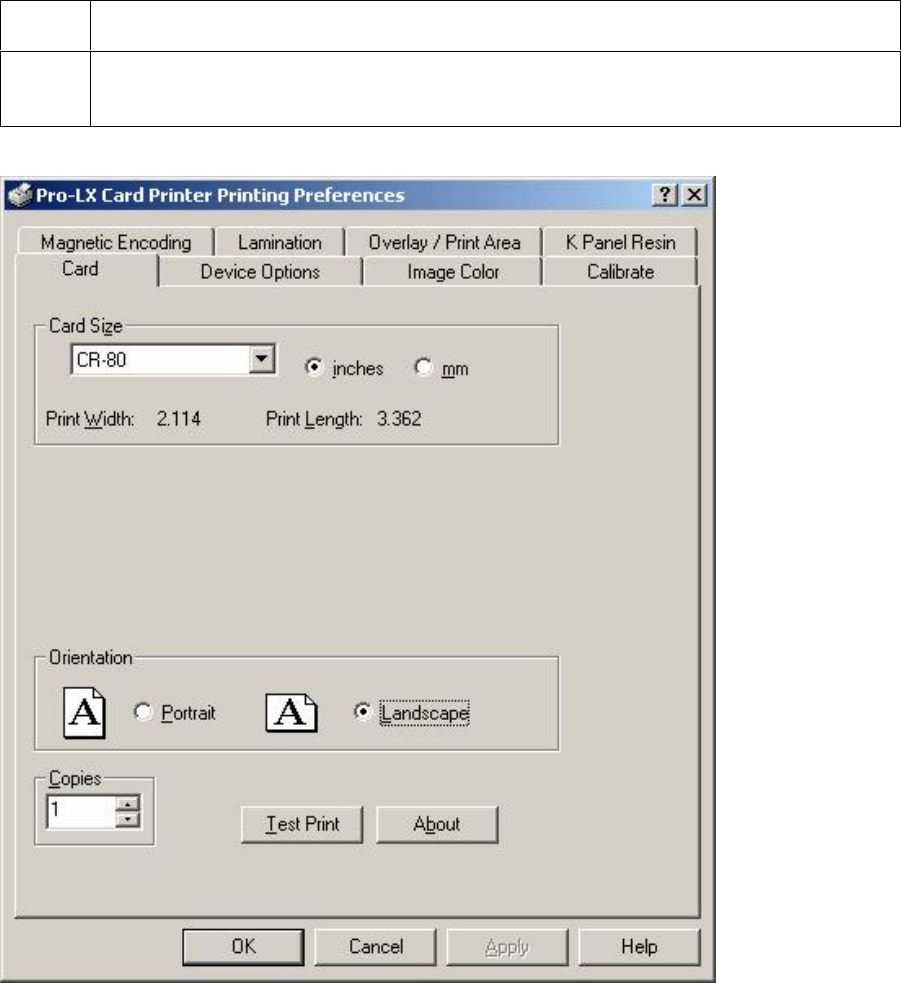
Task: Click the Test Print button
Action: (x=302, y=824)
